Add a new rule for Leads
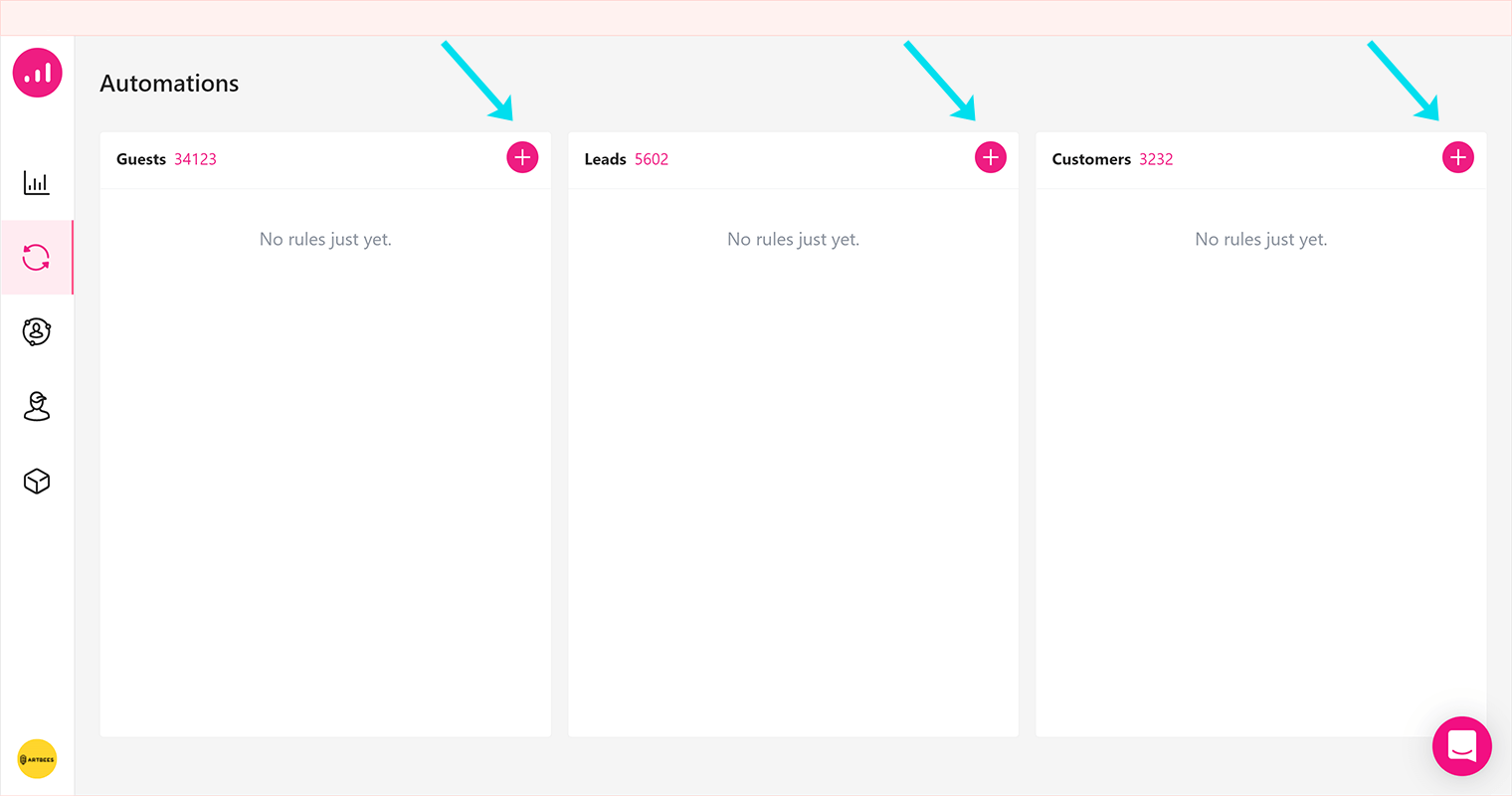 click(990, 157)
